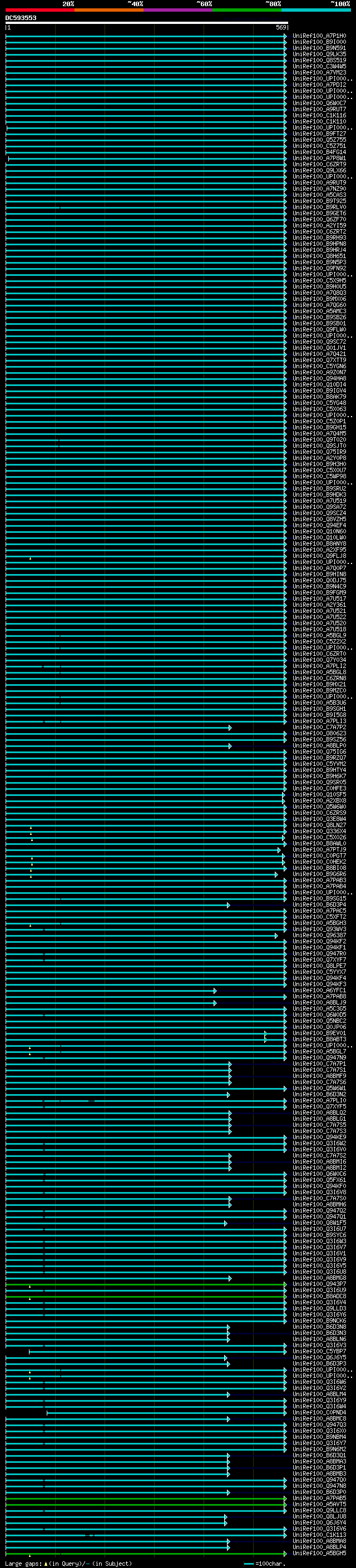Select hit label UniRef100_A7PAB5
Image resolution: width=356 pixels, height=1568 pixels.
click(x=319, y=1498)
